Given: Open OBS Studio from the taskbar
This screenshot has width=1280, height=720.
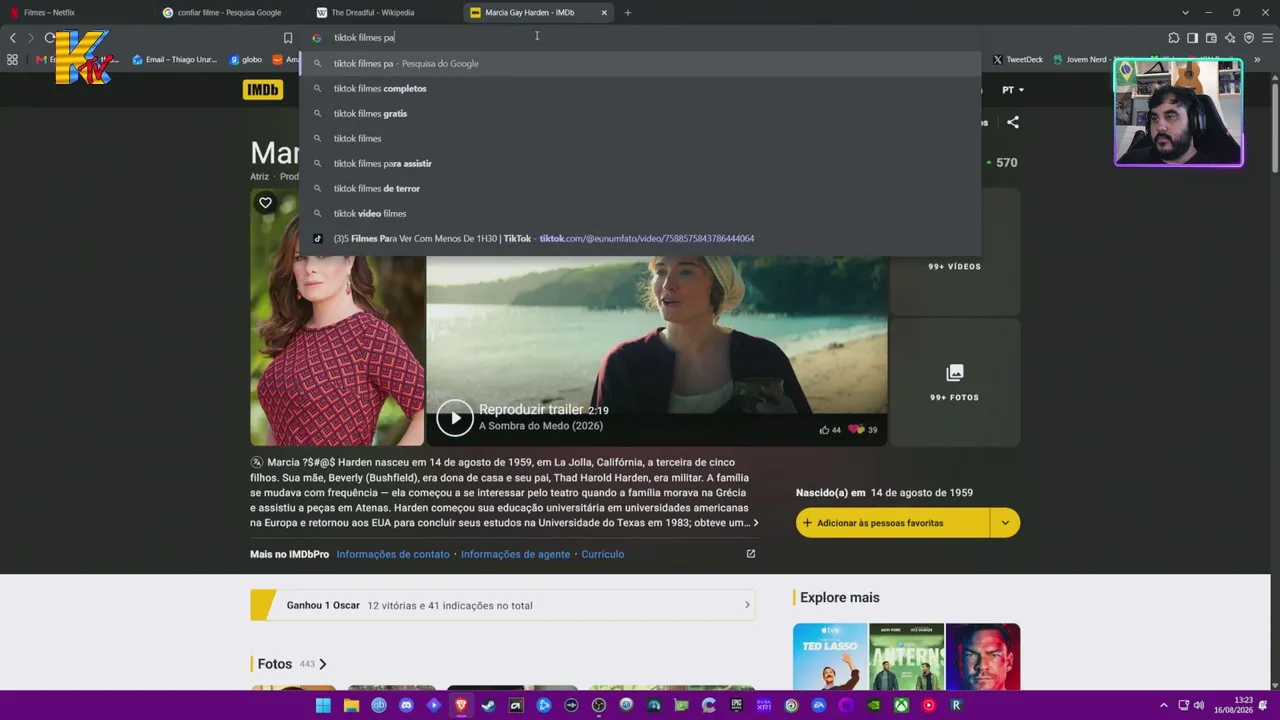Looking at the screenshot, I should pyautogui.click(x=599, y=705).
